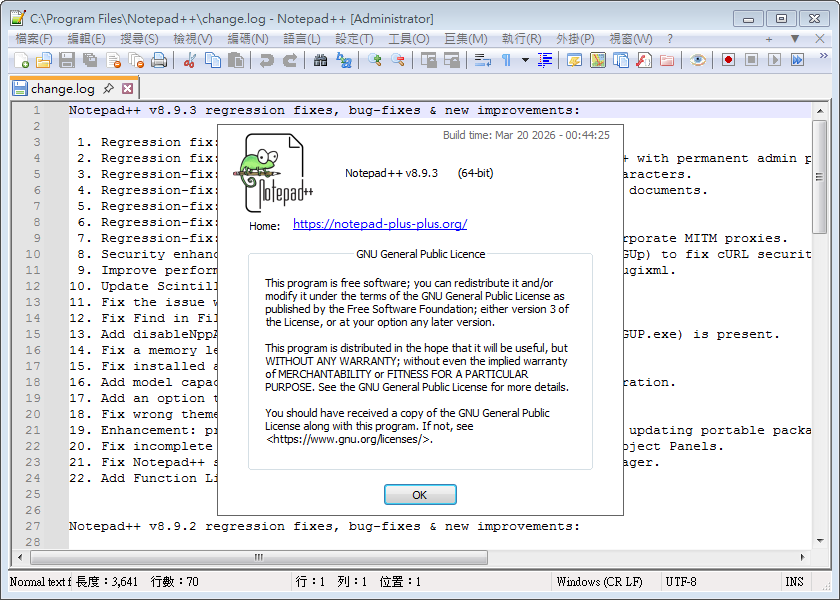Click the horizontal scrollbar right arrow
840x600 pixels.
(802, 557)
